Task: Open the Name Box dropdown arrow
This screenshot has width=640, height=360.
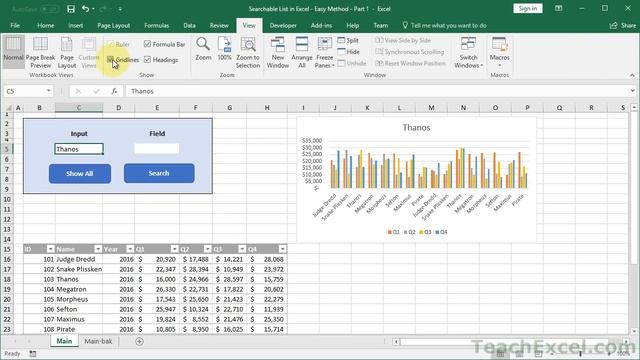Action: (x=49, y=91)
